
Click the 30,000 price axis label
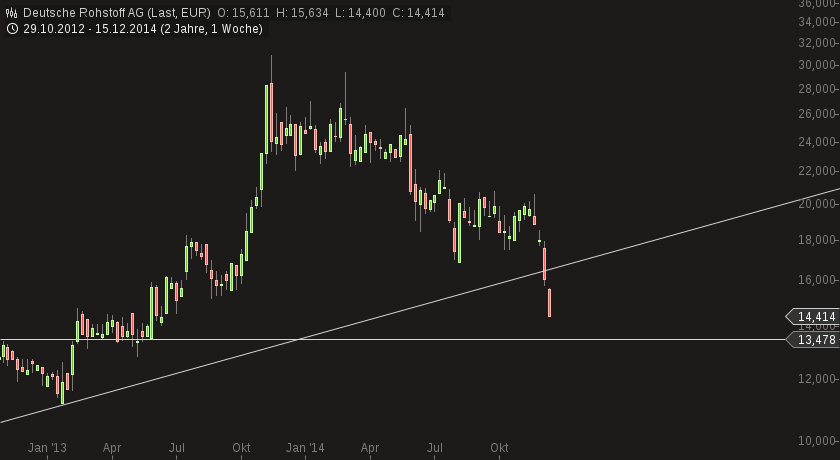817,65
